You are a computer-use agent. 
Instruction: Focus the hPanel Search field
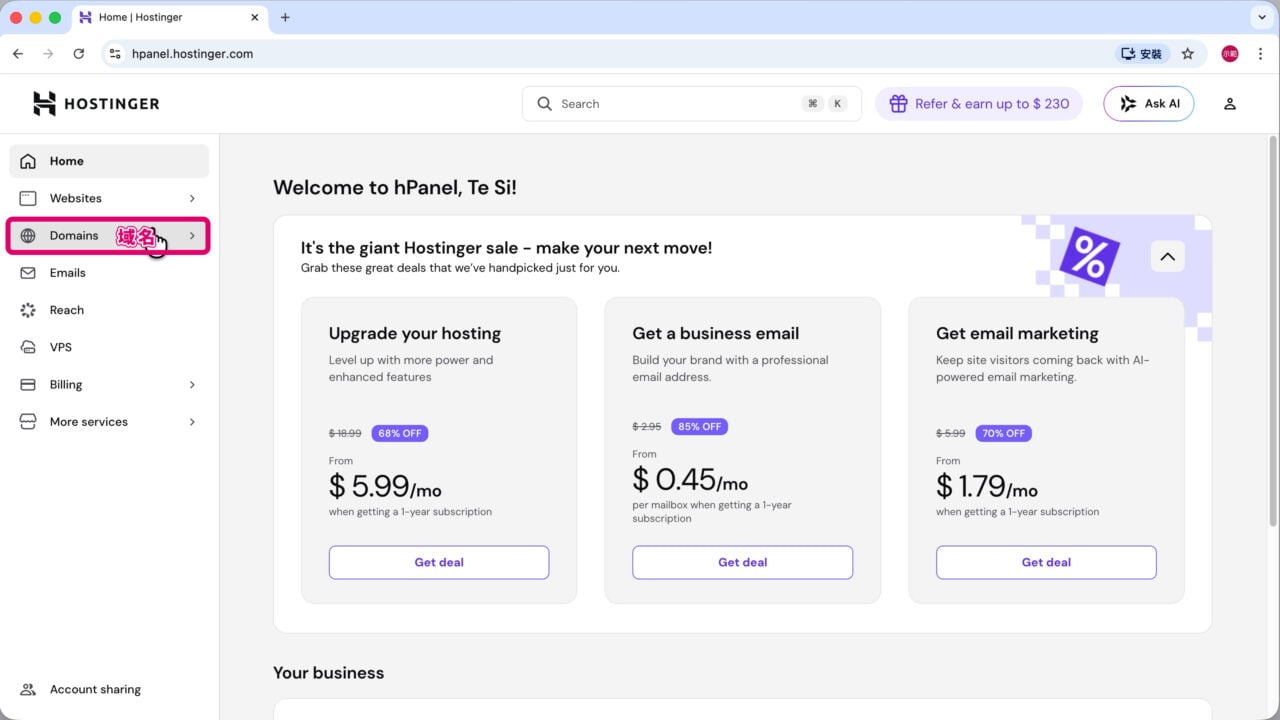(692, 104)
